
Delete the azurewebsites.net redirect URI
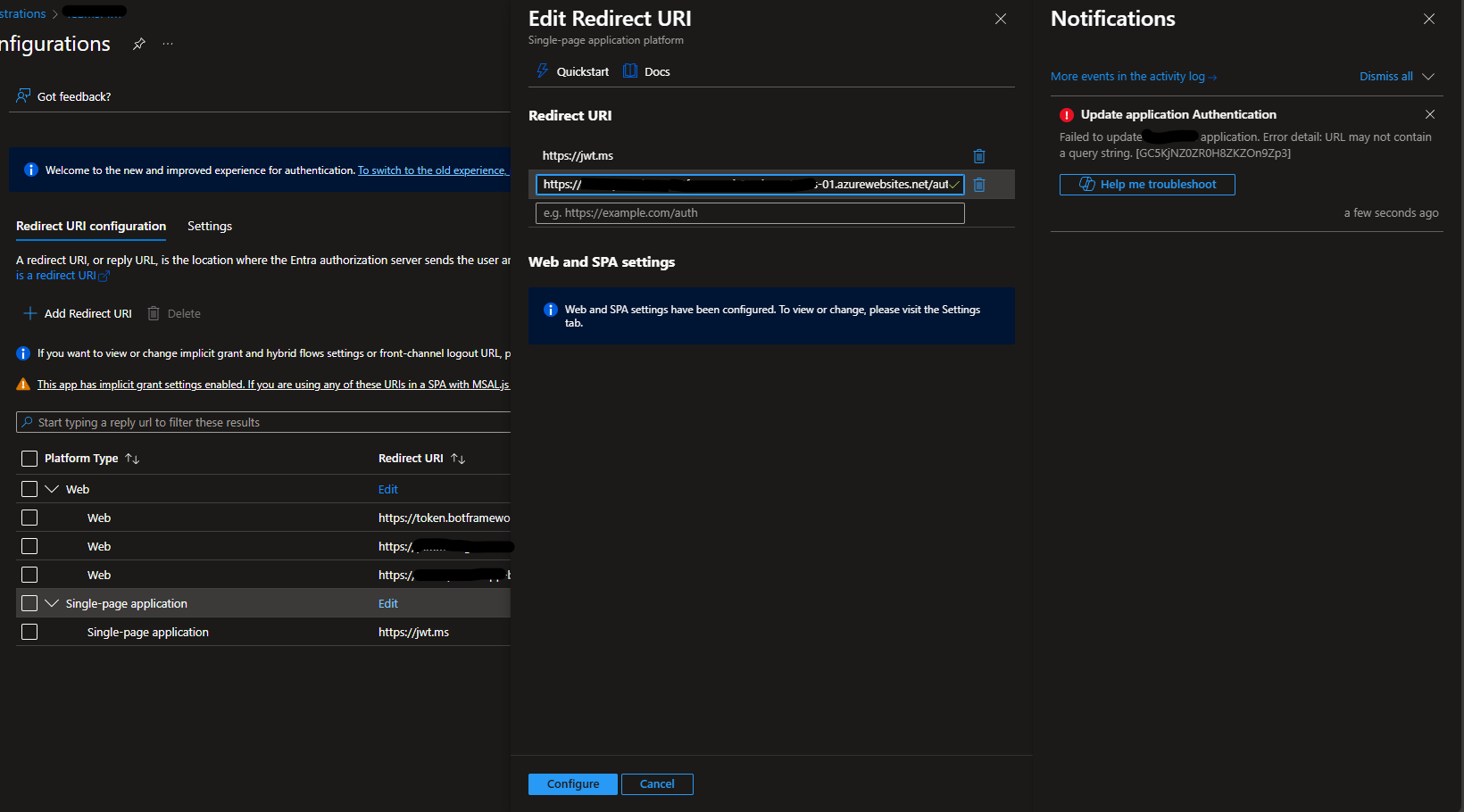tap(979, 185)
